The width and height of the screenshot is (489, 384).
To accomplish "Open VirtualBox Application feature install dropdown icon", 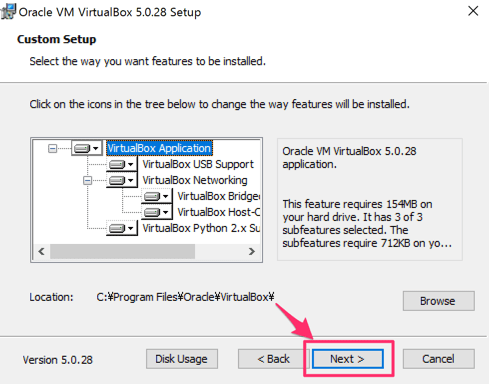I will coord(86,148).
